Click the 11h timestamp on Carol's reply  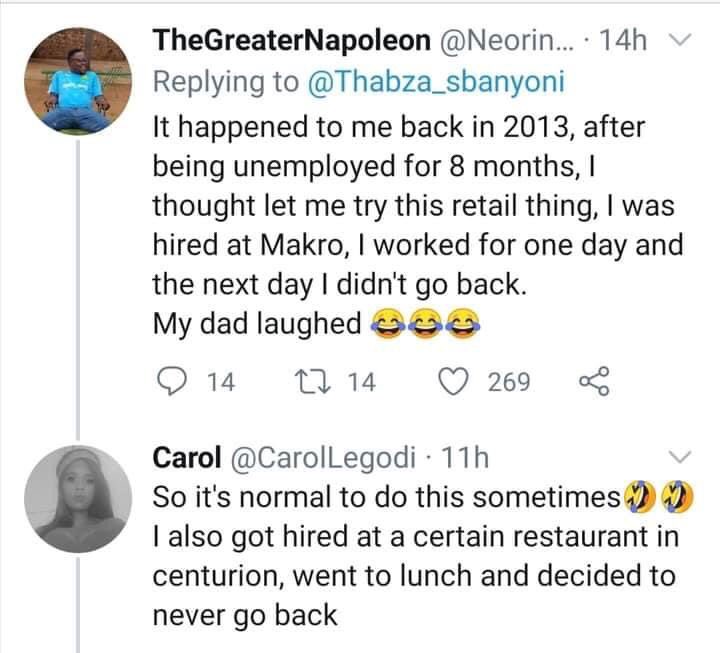click(x=465, y=457)
